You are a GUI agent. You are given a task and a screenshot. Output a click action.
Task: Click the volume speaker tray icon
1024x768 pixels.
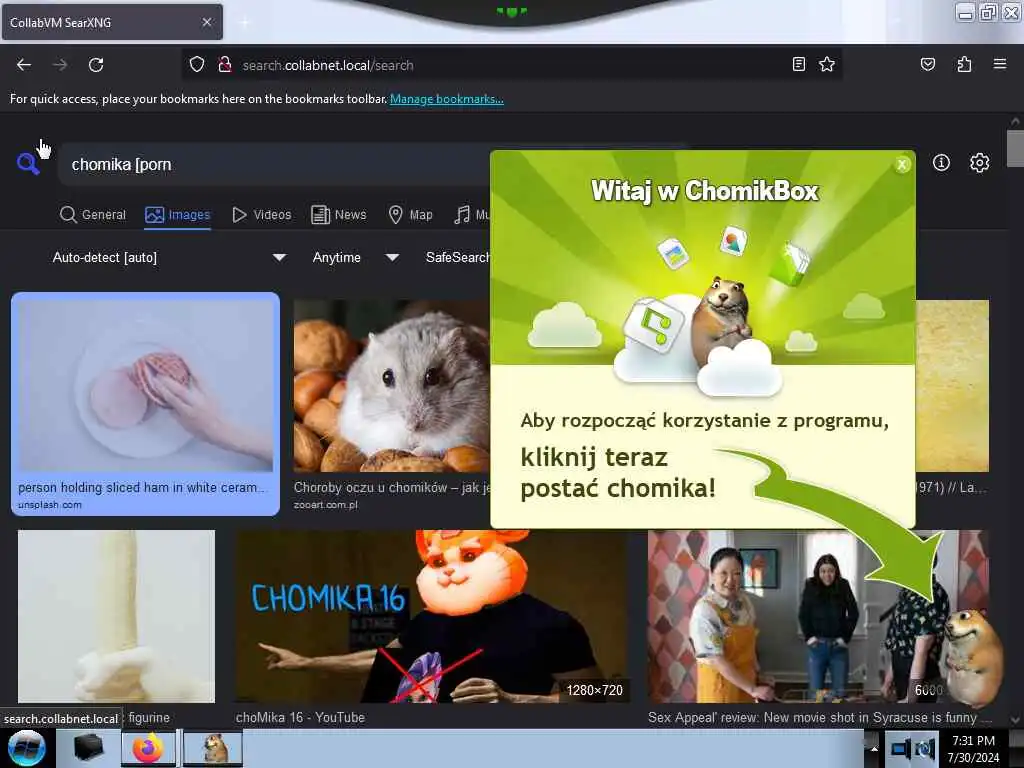(x=925, y=748)
